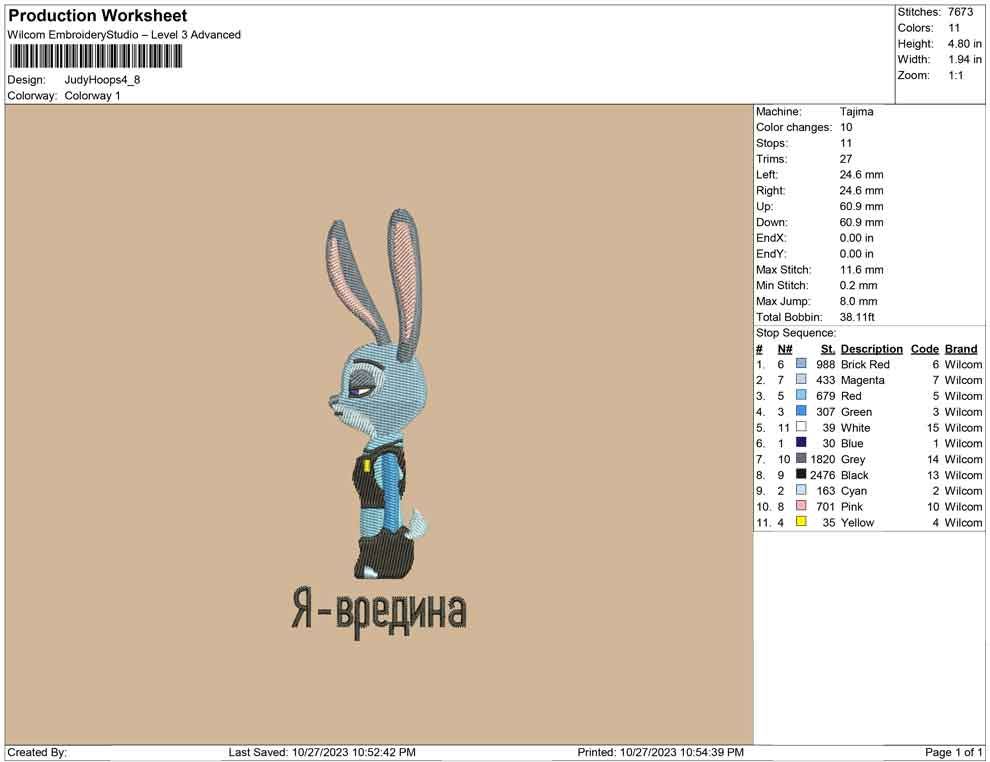Click the barcode under the worksheet title
The height and width of the screenshot is (762, 990).
pyautogui.click(x=96, y=57)
